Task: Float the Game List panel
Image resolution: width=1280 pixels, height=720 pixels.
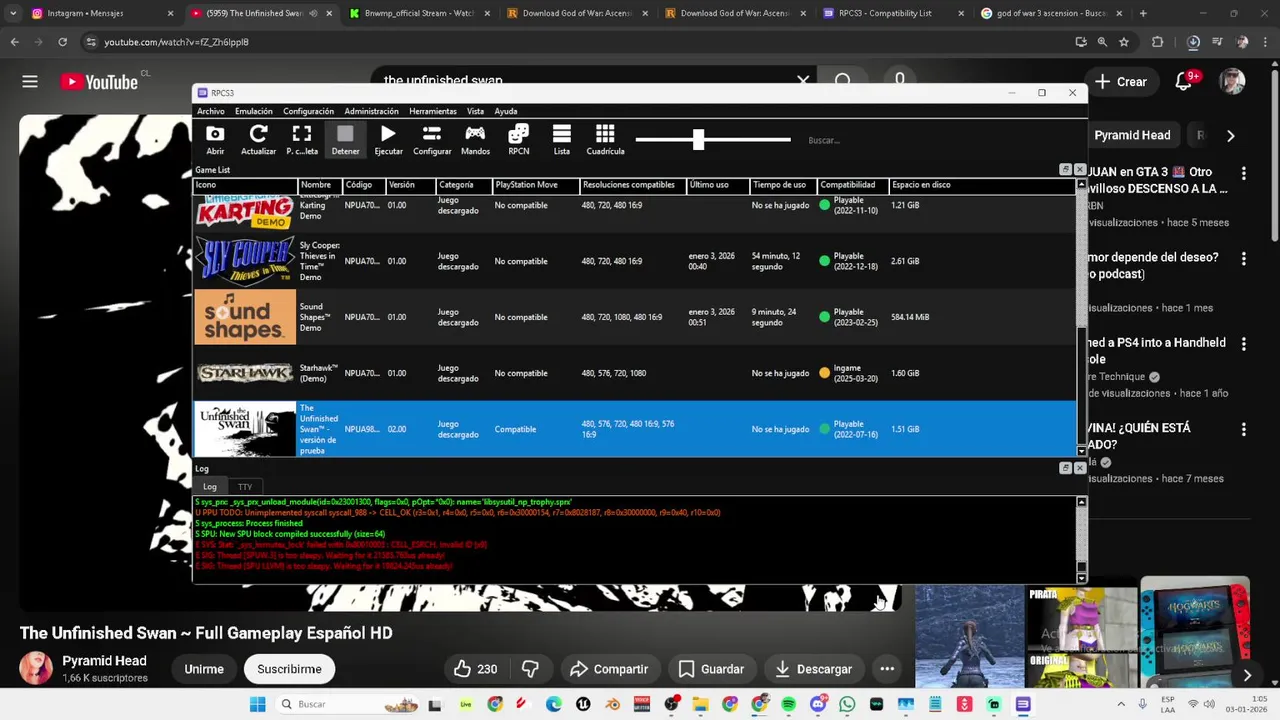Action: click(x=1065, y=170)
